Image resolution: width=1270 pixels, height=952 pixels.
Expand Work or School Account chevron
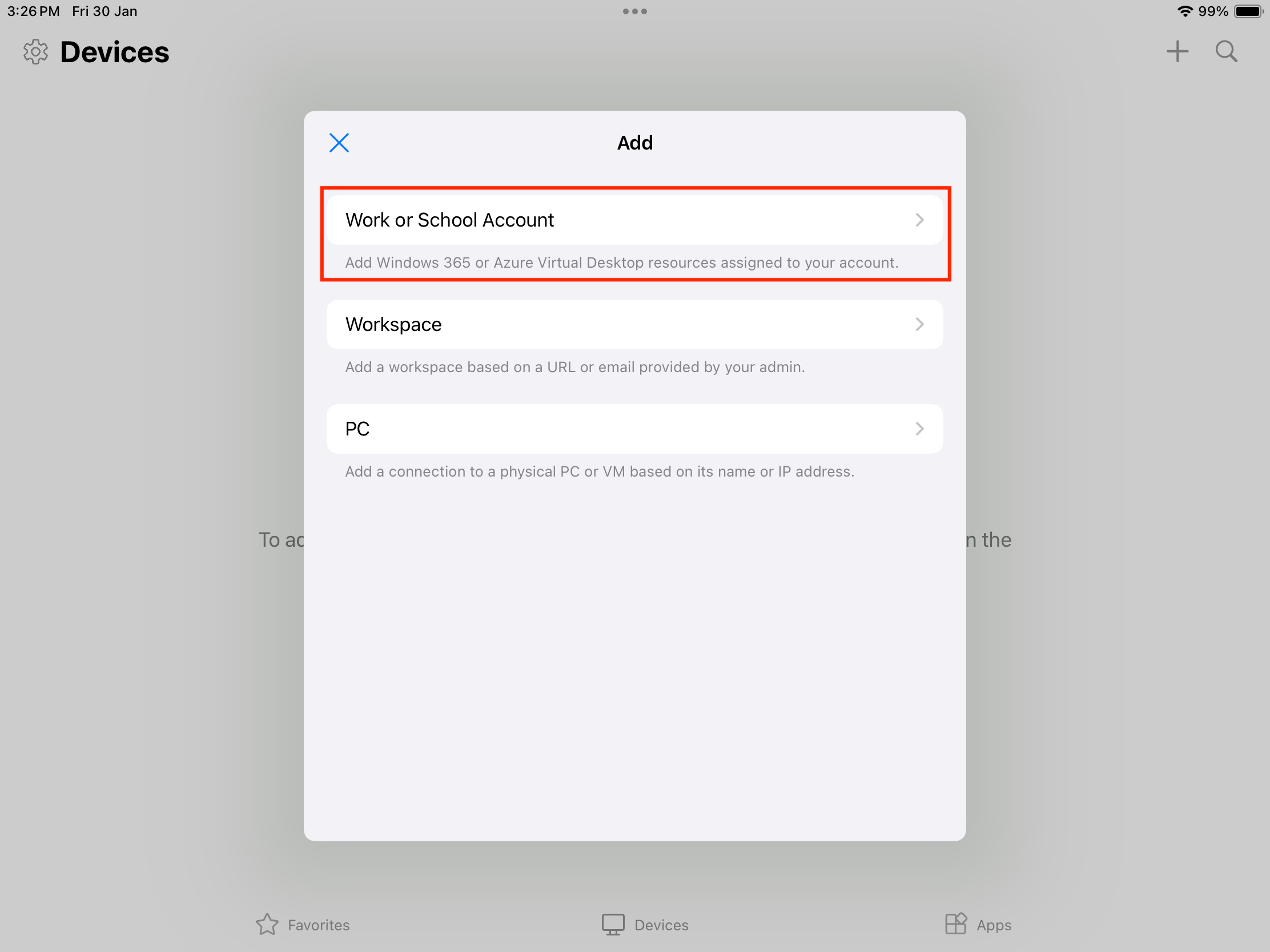(x=919, y=220)
